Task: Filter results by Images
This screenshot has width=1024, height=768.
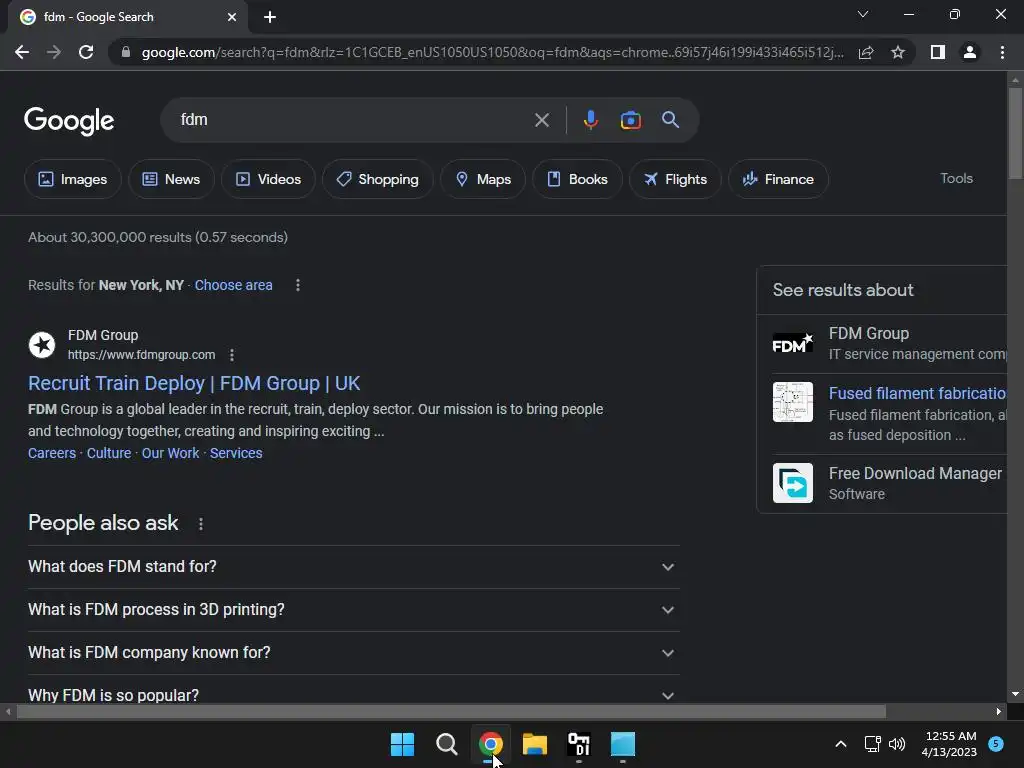Action: (72, 179)
